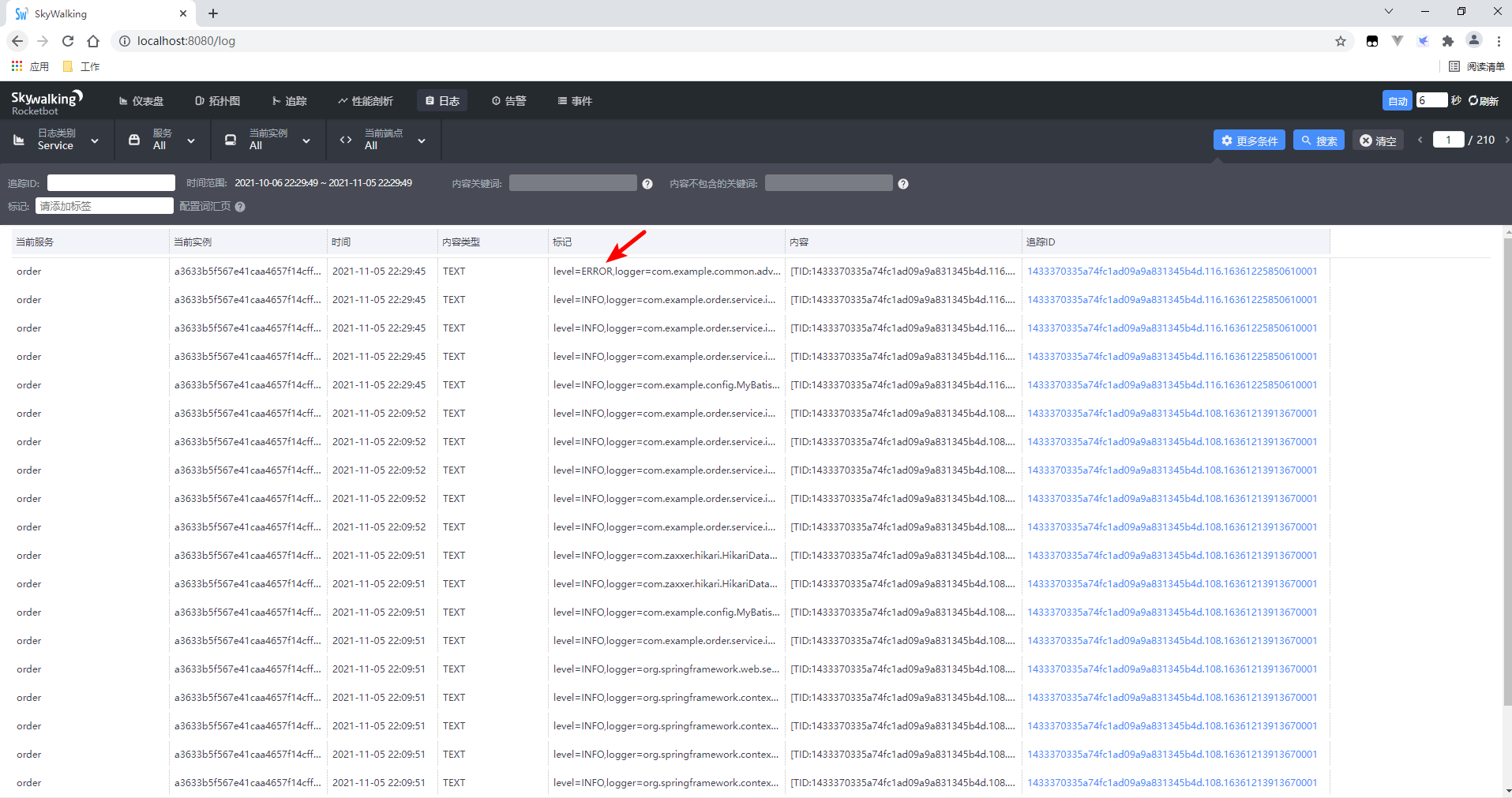Click the SkyWalking Rocketbot logo

pyautogui.click(x=47, y=102)
